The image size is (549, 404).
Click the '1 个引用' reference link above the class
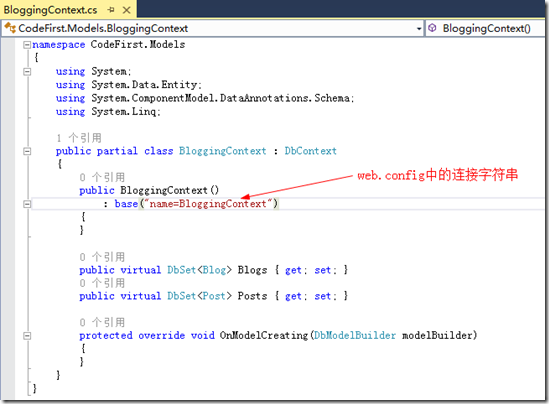(79, 138)
